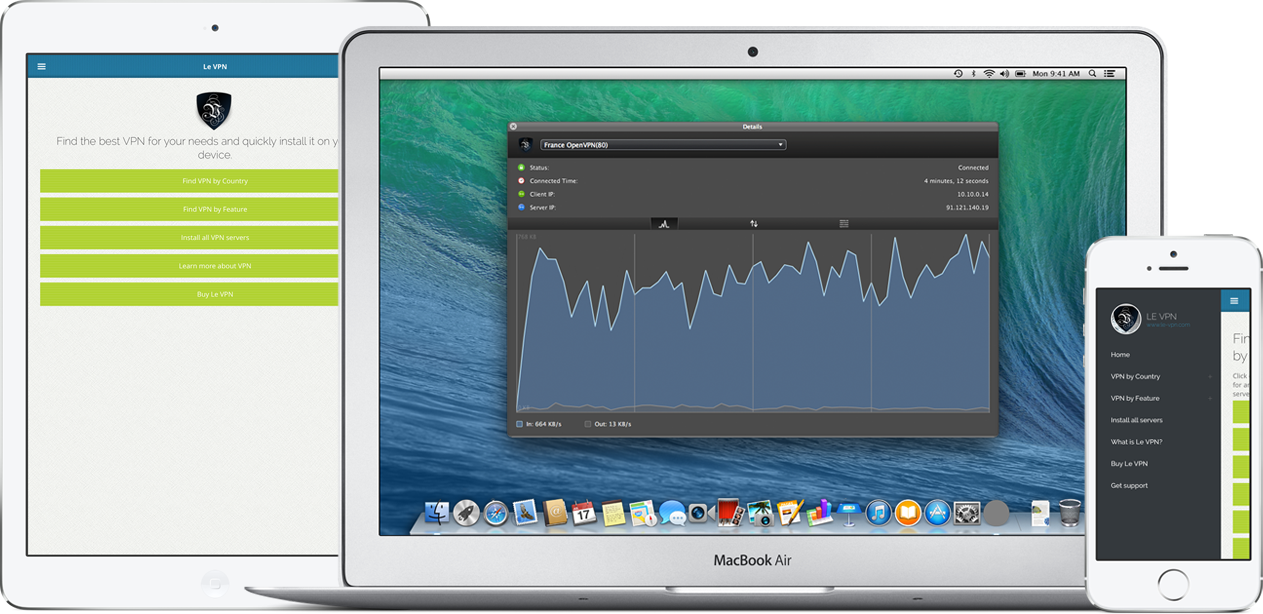The image size is (1263, 614).
Task: Open System Preferences in the Dock
Action: coord(966,513)
